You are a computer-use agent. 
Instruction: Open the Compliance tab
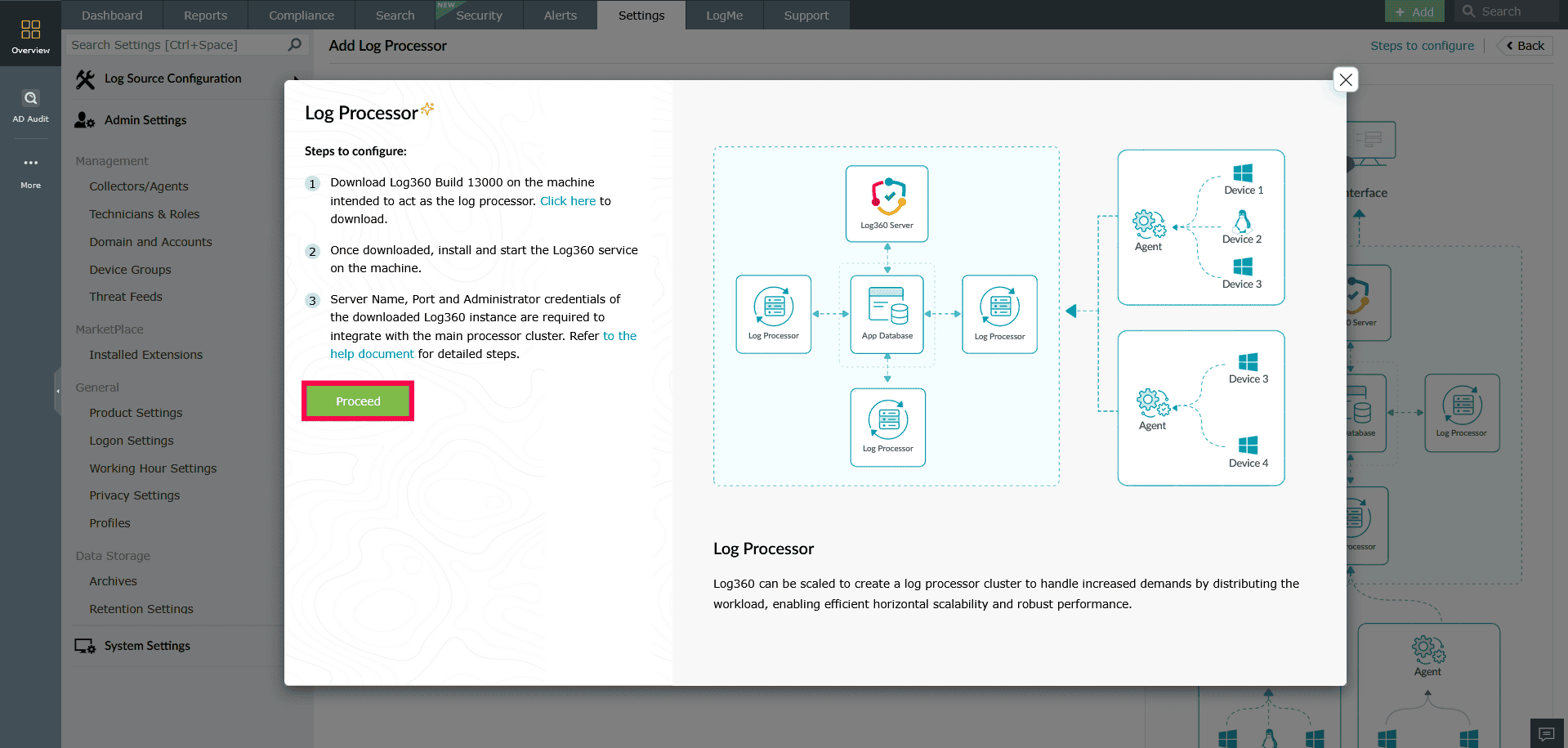[302, 15]
